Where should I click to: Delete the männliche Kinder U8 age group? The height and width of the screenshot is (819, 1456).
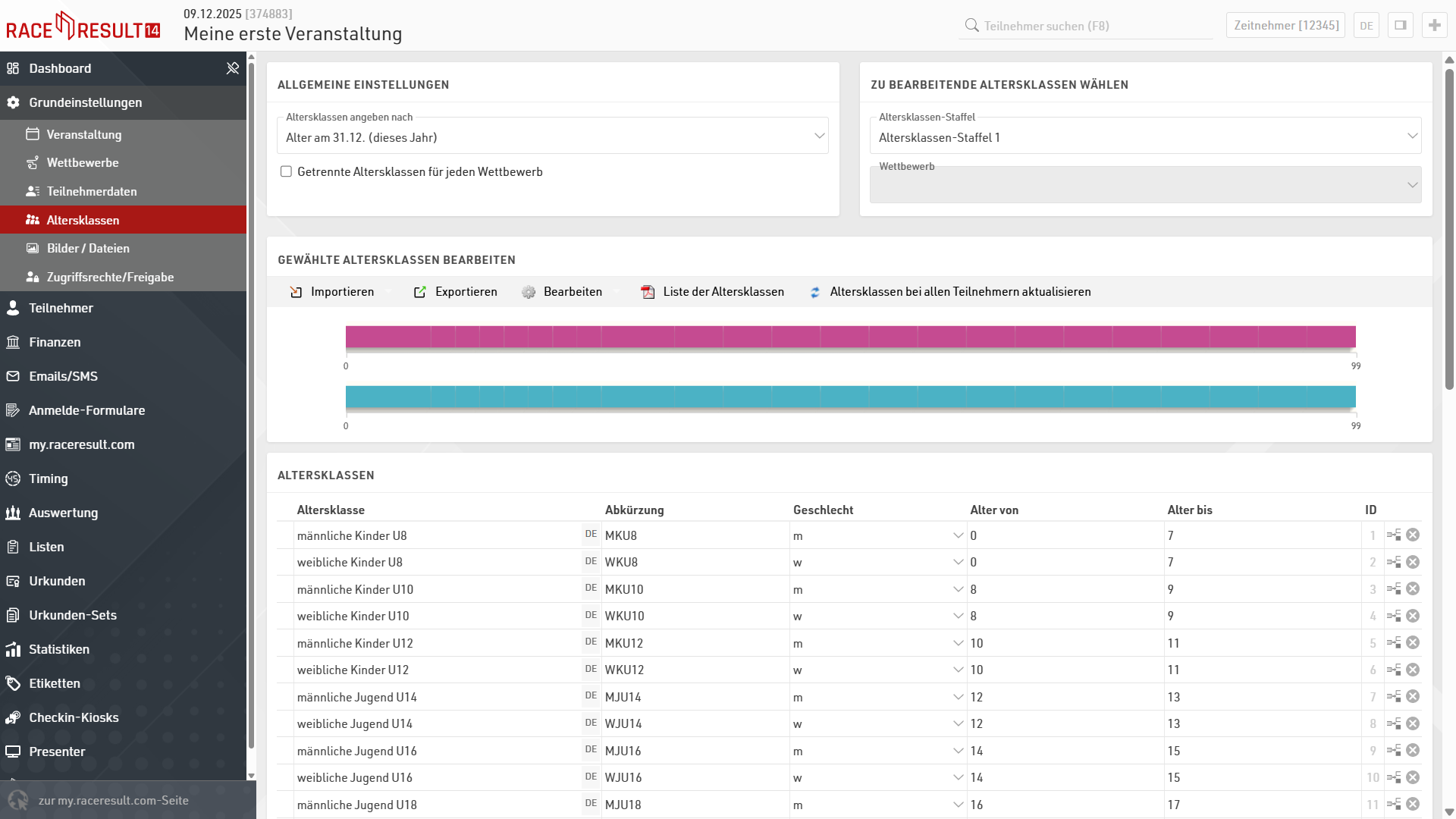tap(1413, 535)
